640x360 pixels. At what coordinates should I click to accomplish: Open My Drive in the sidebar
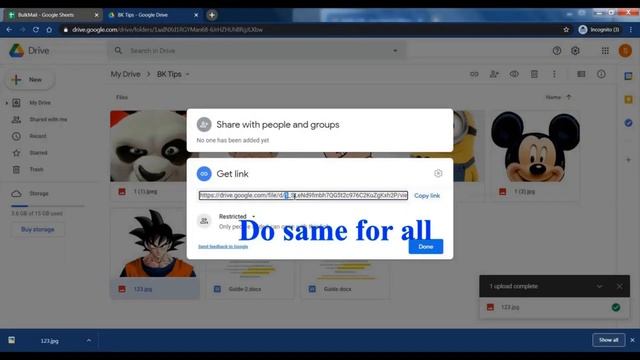[x=40, y=103]
